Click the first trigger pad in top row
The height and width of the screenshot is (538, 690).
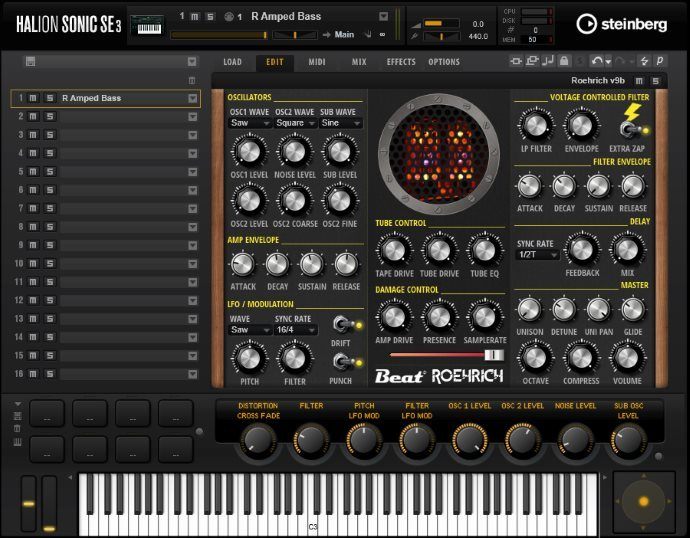coord(47,413)
